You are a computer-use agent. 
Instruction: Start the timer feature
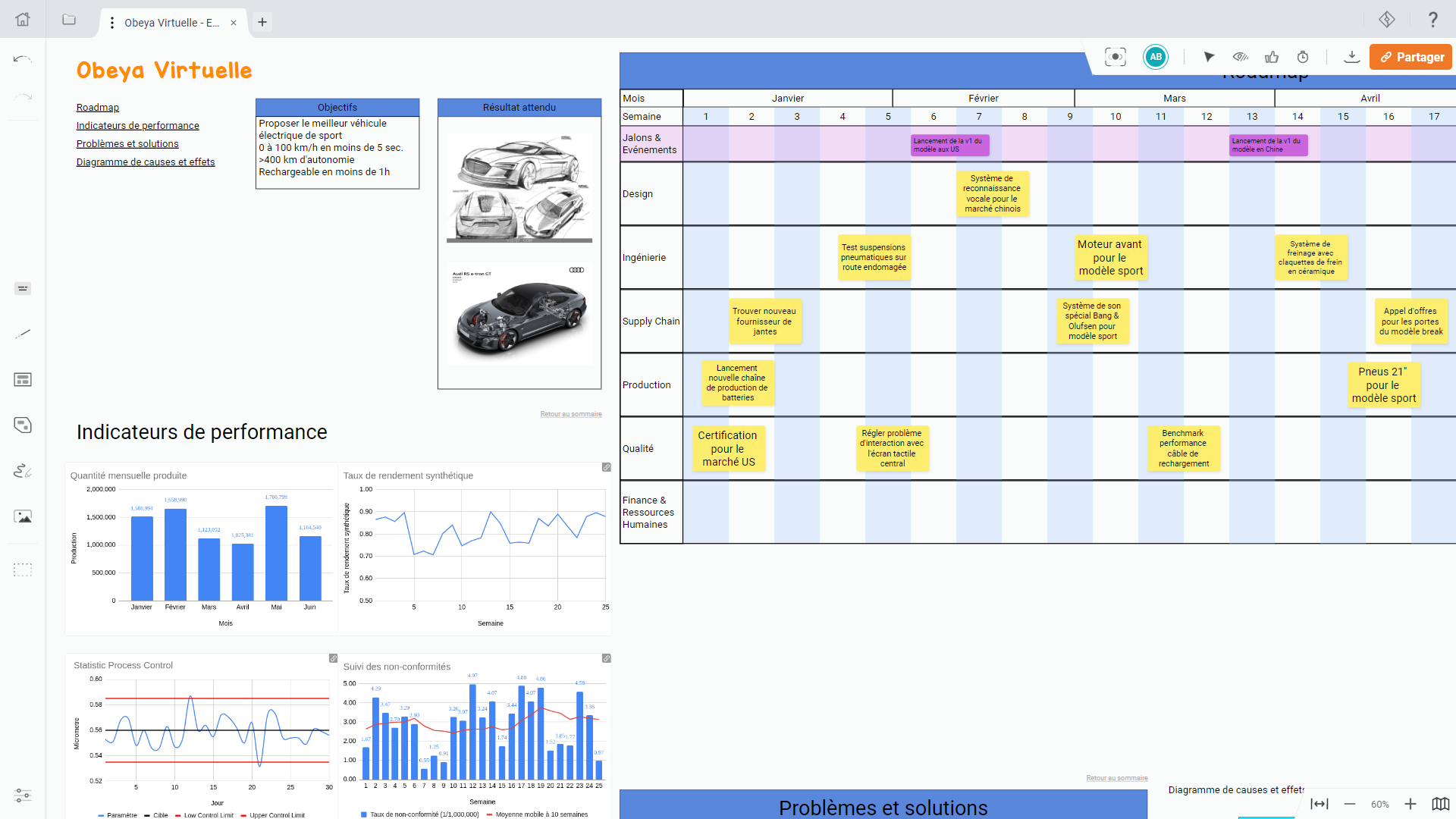click(x=1303, y=57)
